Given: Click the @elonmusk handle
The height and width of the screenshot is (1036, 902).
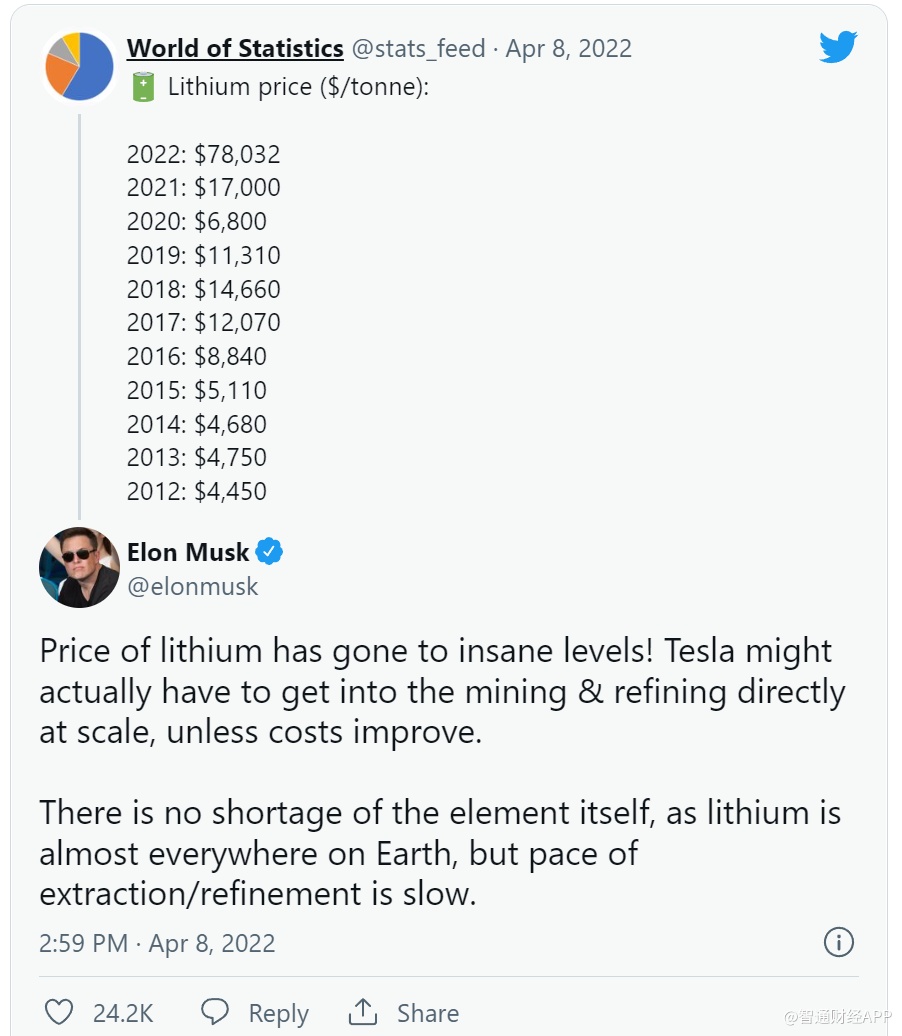Looking at the screenshot, I should [x=192, y=586].
